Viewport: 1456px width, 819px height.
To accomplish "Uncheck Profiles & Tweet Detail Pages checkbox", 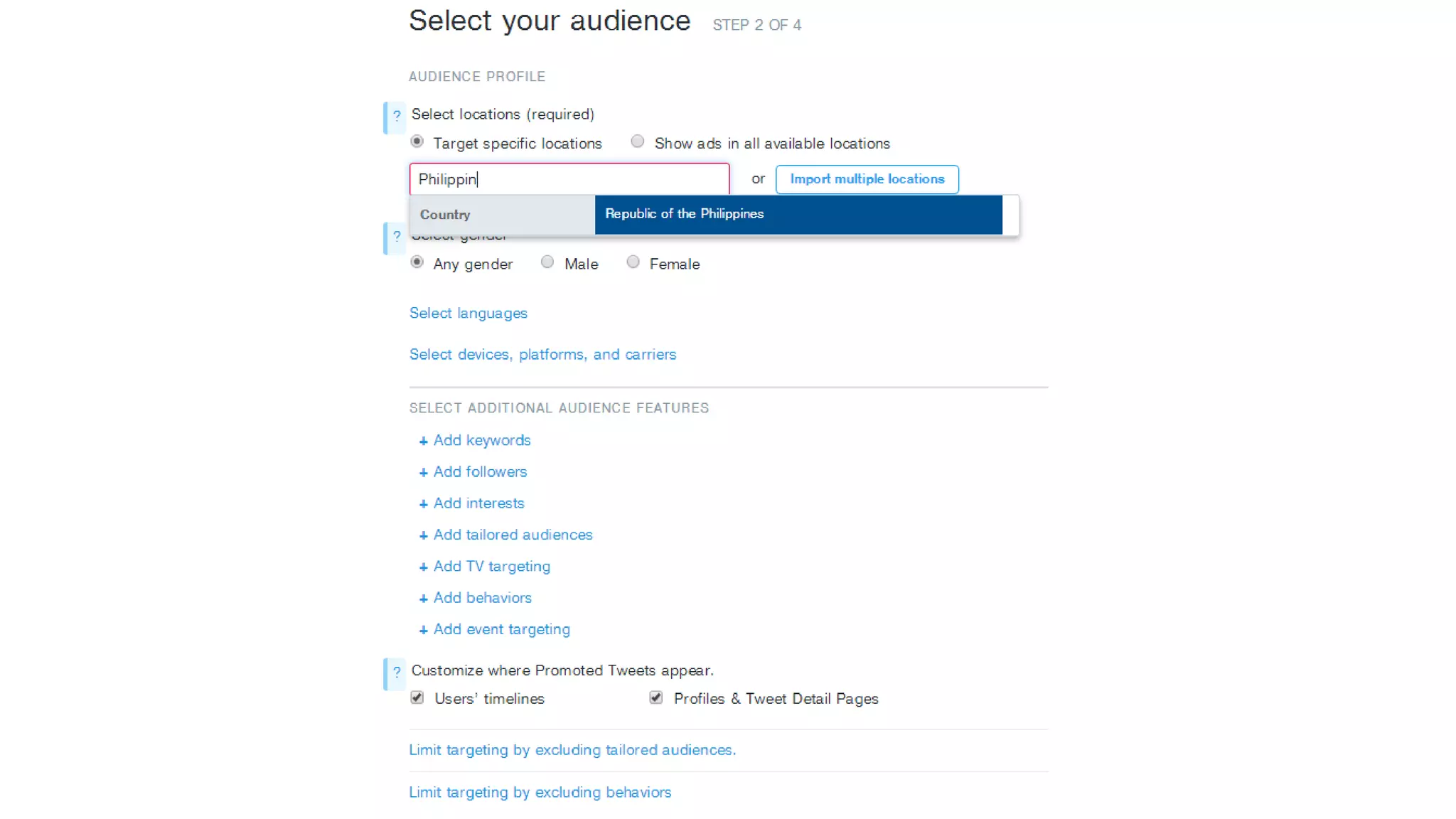I will pyautogui.click(x=656, y=698).
